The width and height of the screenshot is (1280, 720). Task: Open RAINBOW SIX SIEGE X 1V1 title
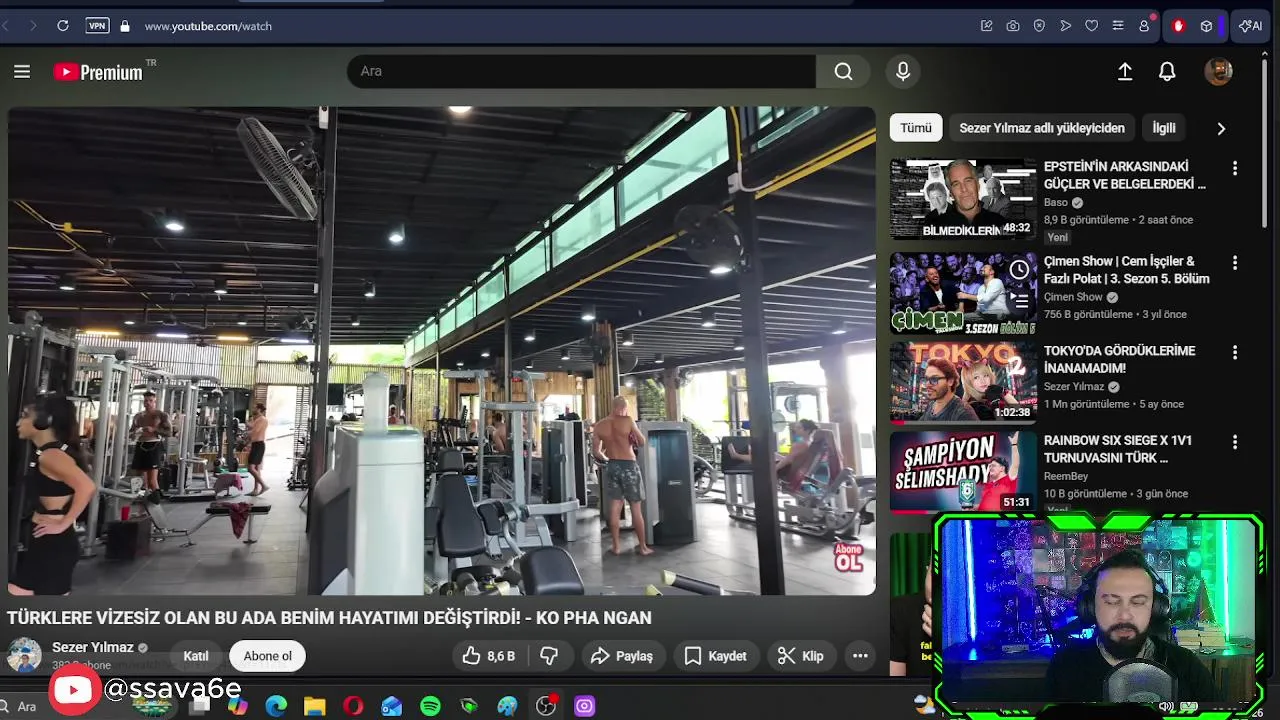pyautogui.click(x=1118, y=449)
